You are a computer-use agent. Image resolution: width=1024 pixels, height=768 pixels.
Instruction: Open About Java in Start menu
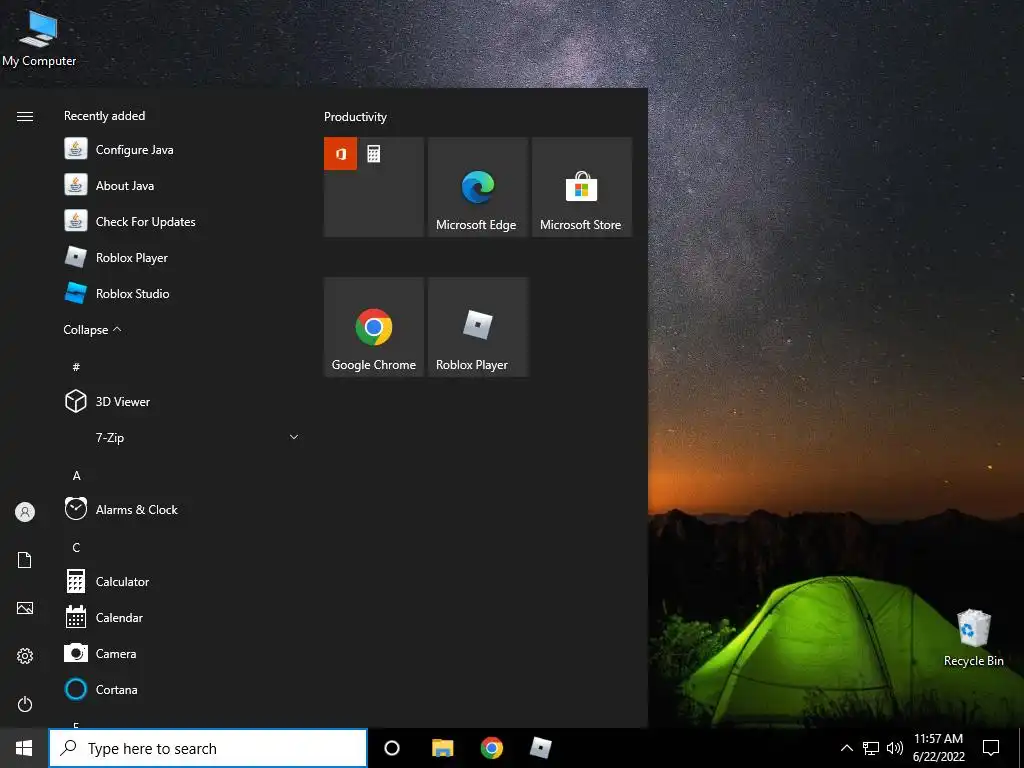(180, 185)
